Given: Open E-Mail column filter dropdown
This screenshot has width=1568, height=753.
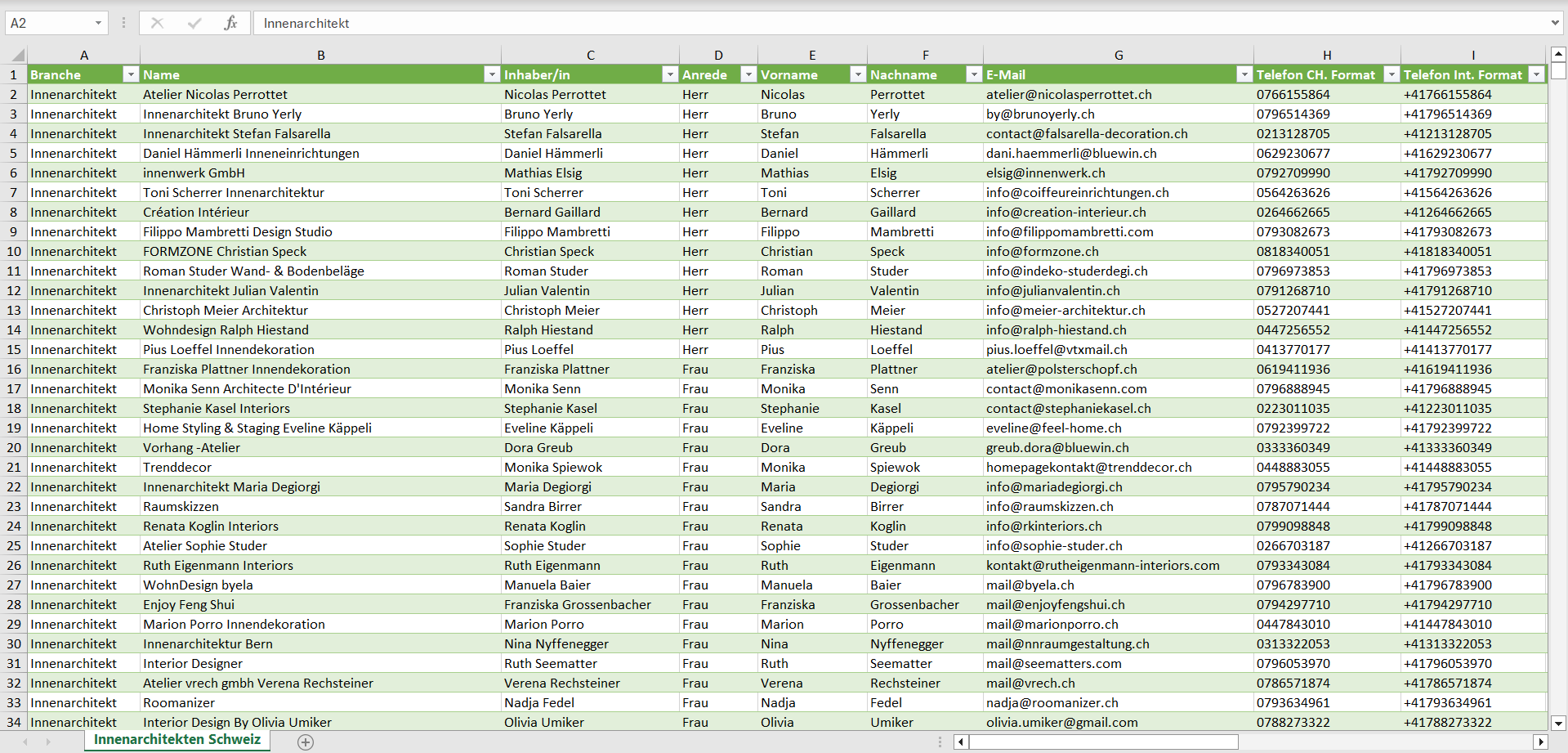Looking at the screenshot, I should [x=1244, y=74].
